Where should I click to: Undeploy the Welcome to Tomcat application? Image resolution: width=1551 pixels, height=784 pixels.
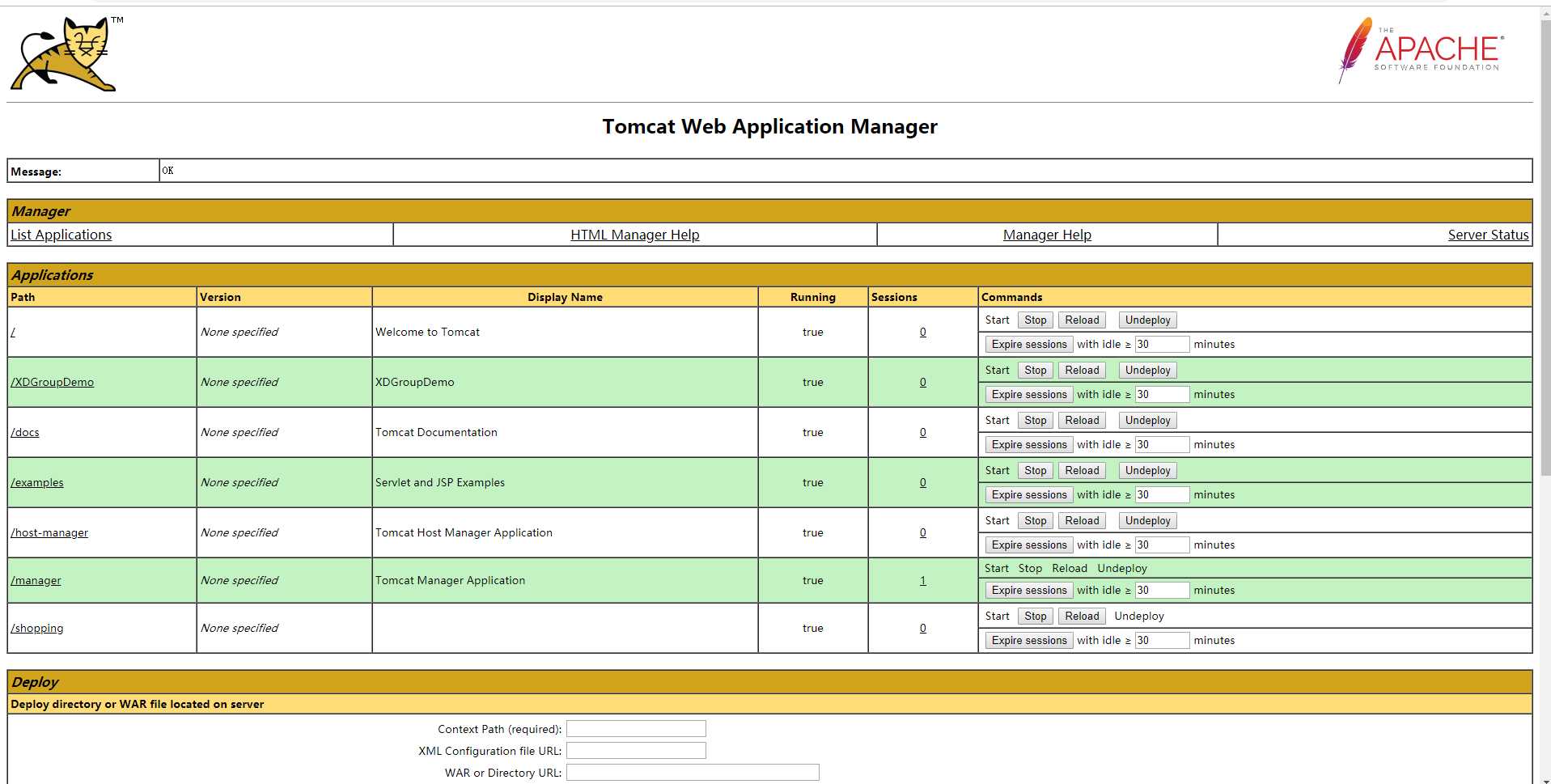[x=1147, y=320]
